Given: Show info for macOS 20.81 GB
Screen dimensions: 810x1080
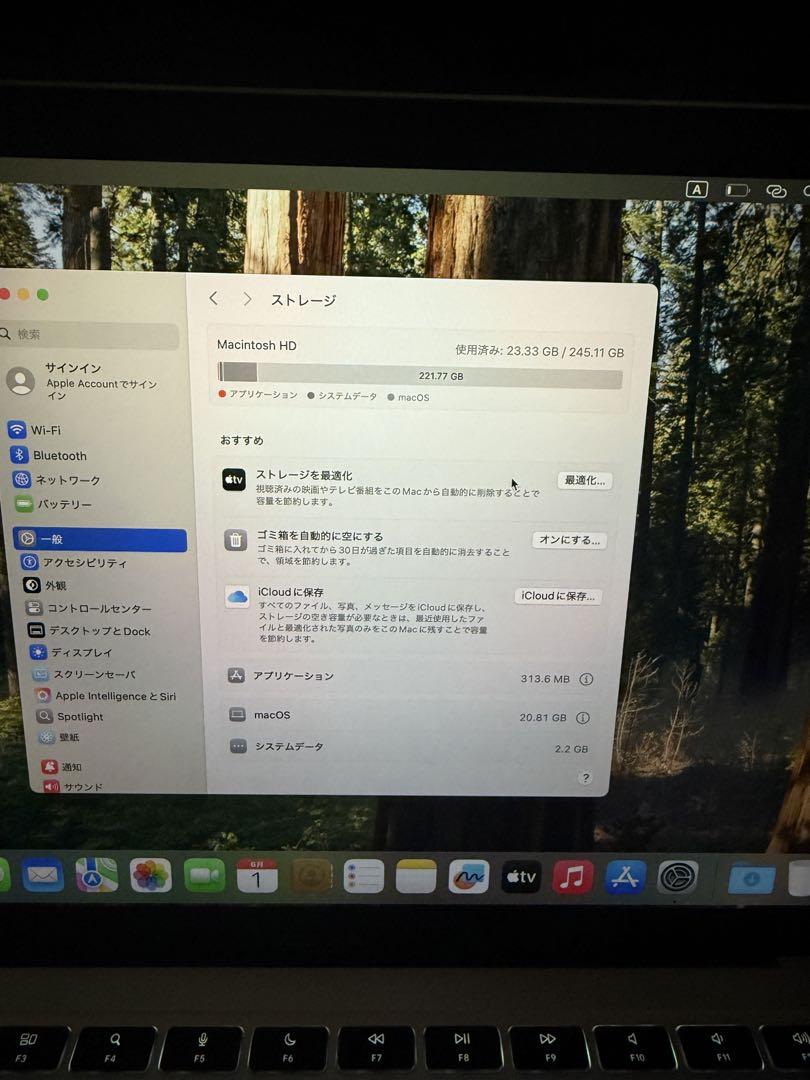Looking at the screenshot, I should (x=583, y=718).
